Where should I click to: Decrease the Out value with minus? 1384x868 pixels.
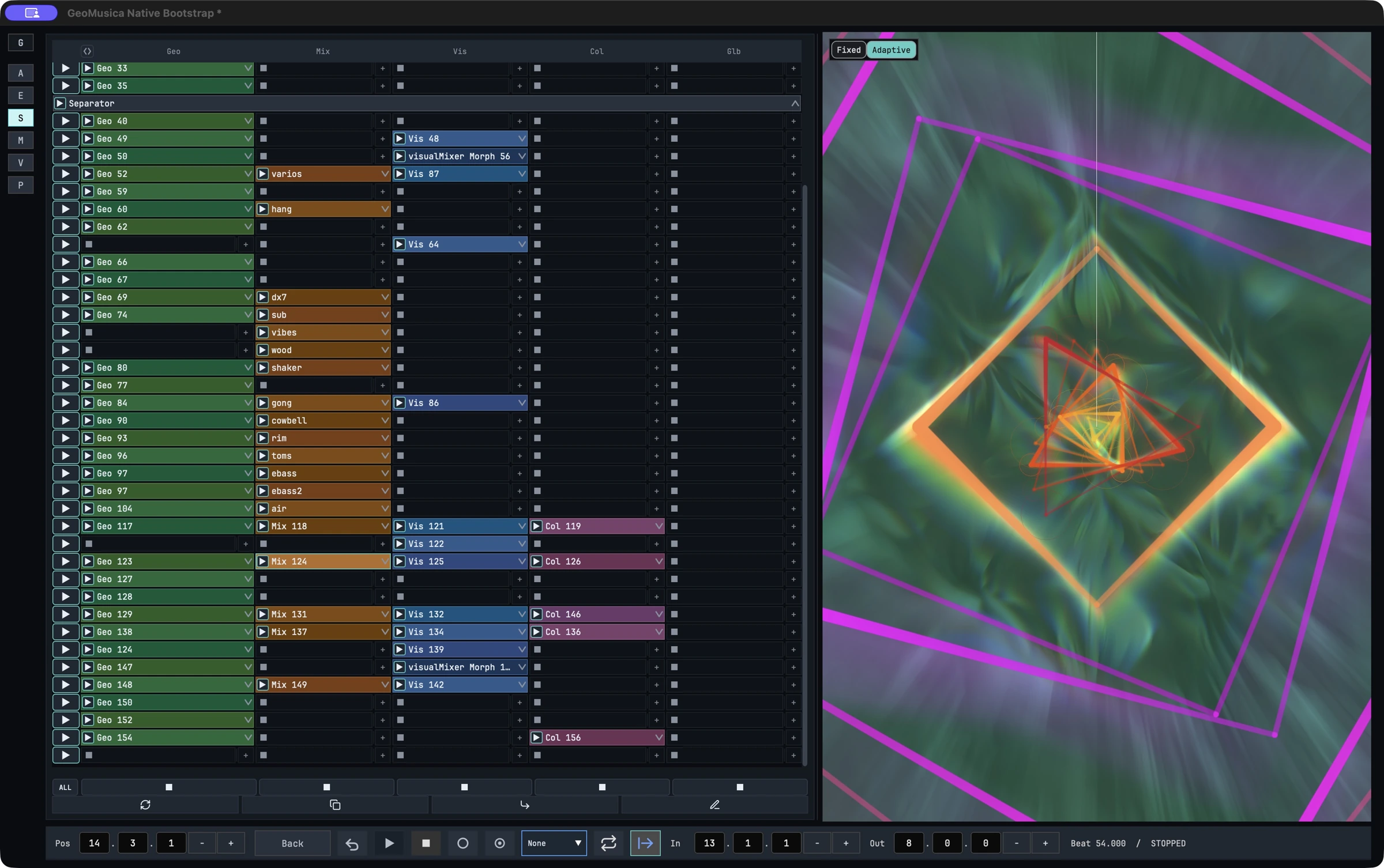(1016, 843)
